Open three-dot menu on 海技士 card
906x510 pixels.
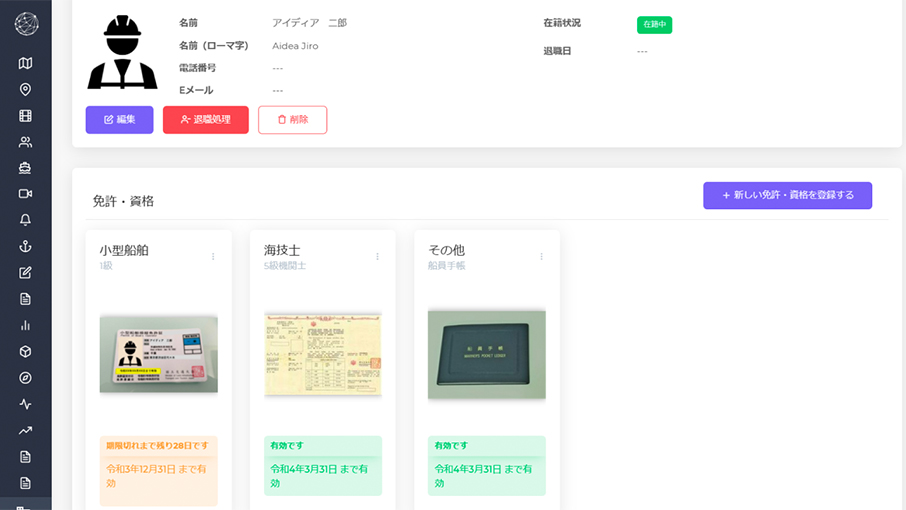pos(377,257)
